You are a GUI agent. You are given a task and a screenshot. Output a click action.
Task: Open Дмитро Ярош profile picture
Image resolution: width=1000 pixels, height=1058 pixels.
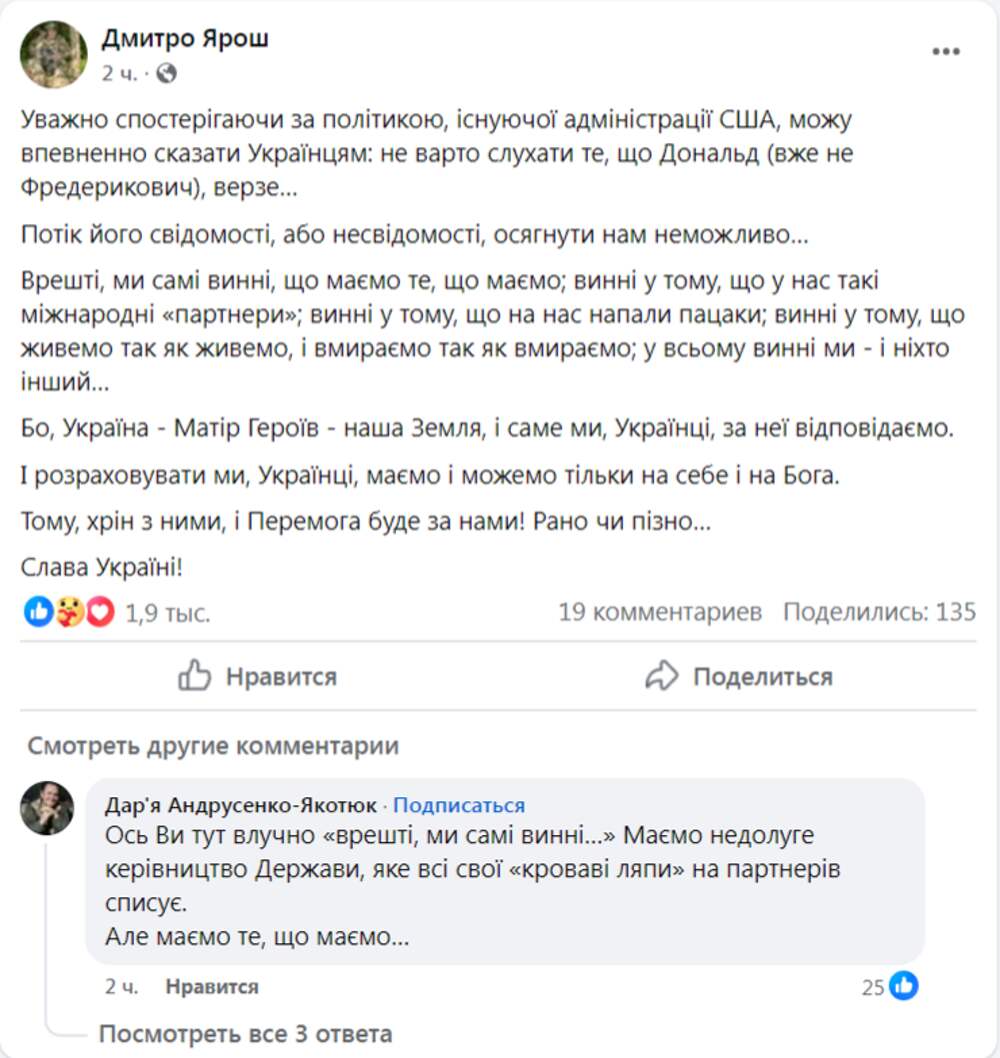tap(54, 54)
